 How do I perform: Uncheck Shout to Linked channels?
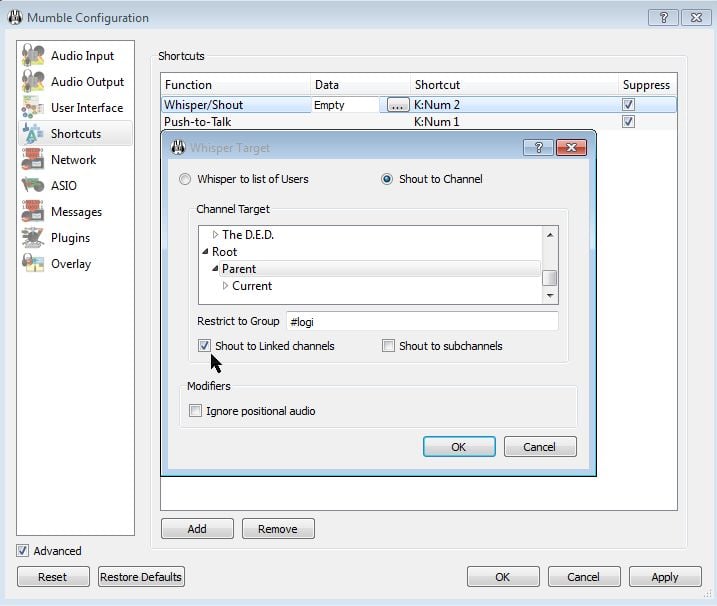tap(204, 346)
